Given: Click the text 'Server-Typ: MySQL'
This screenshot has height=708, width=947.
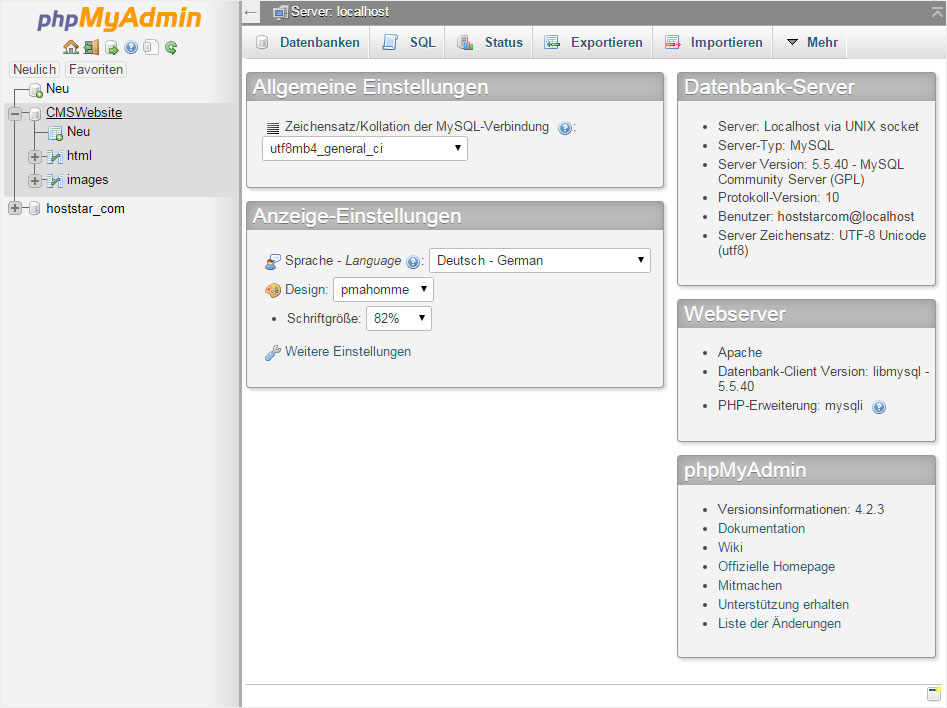Looking at the screenshot, I should click(x=775, y=146).
